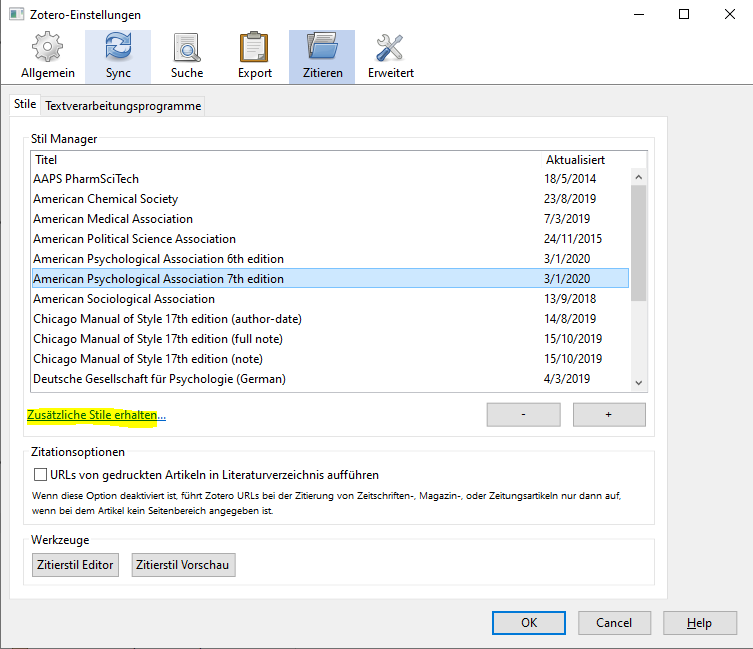Select Chicago Manual 17th edition (full note)
The image size is (753, 649).
pyautogui.click(x=330, y=339)
